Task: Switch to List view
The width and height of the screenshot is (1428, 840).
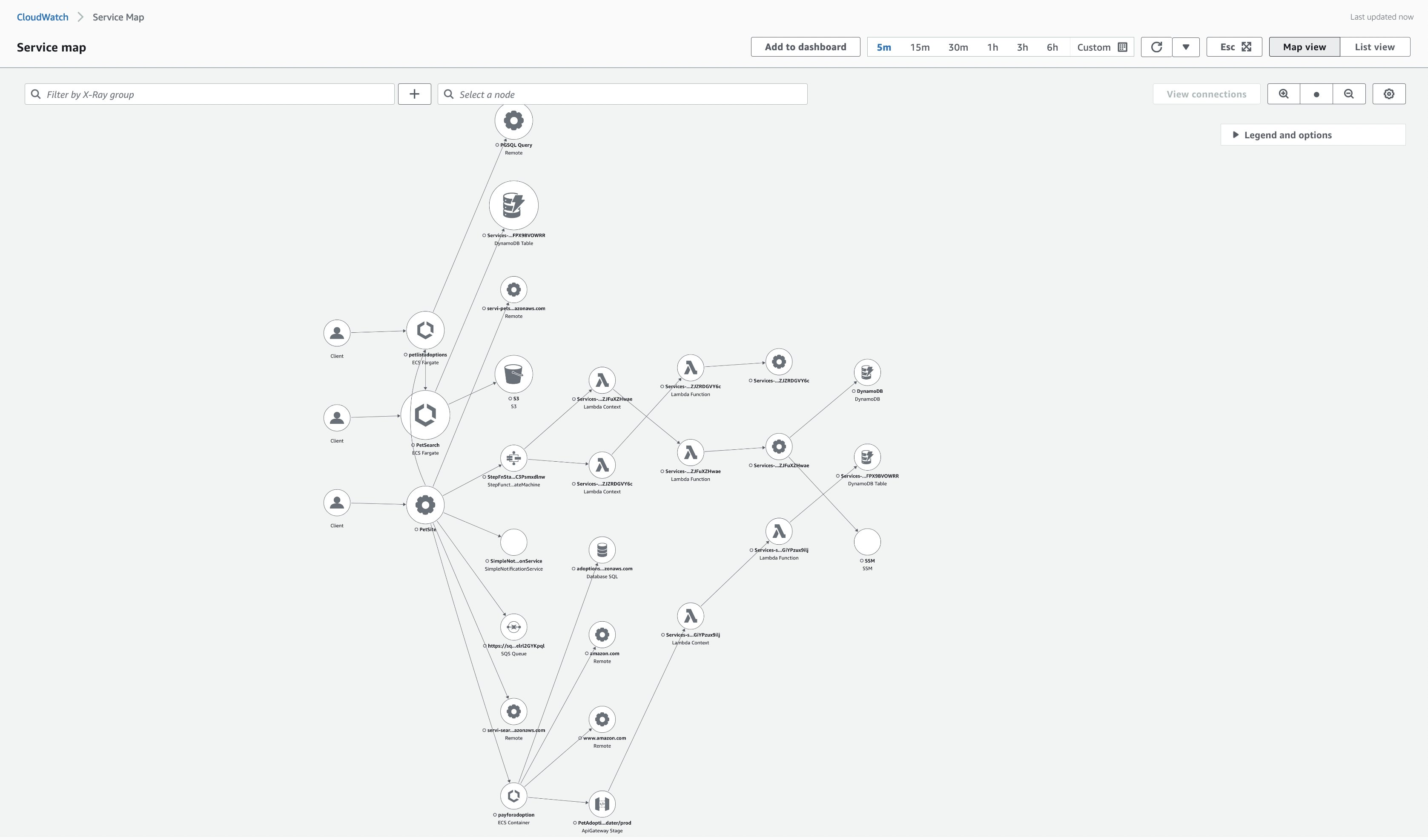Action: pyautogui.click(x=1375, y=46)
